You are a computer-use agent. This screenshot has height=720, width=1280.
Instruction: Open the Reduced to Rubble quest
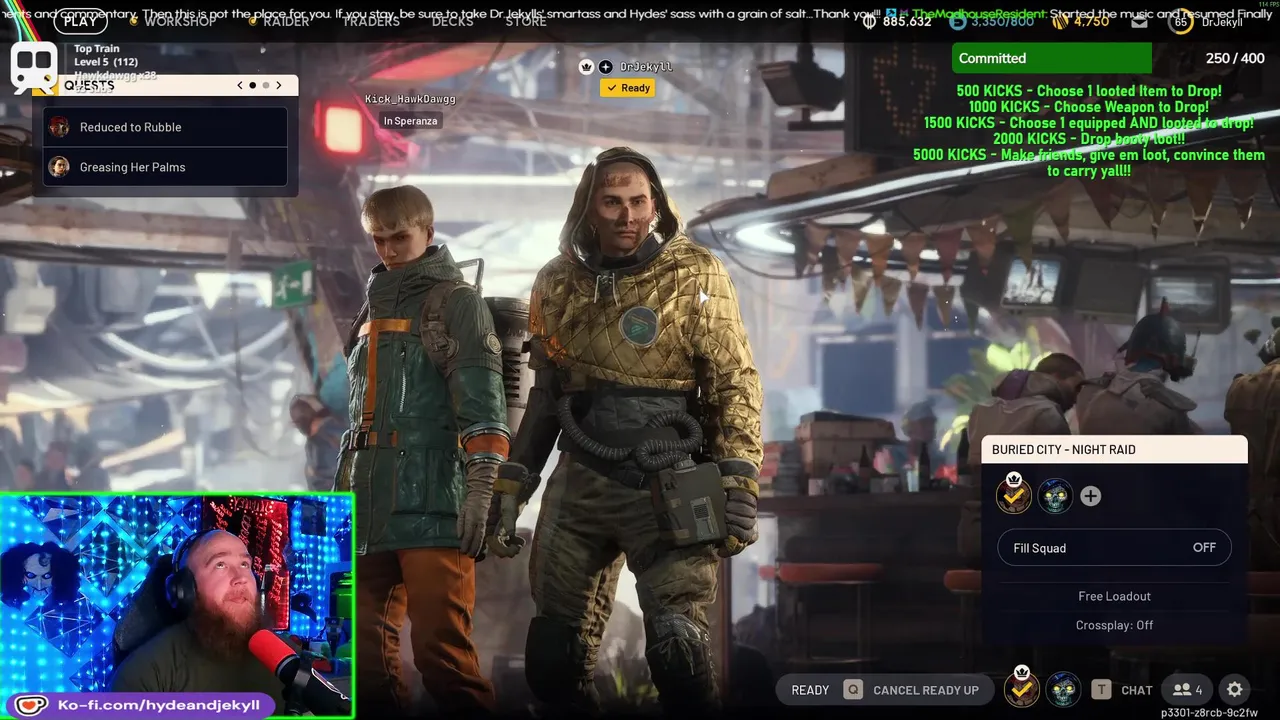pos(165,127)
